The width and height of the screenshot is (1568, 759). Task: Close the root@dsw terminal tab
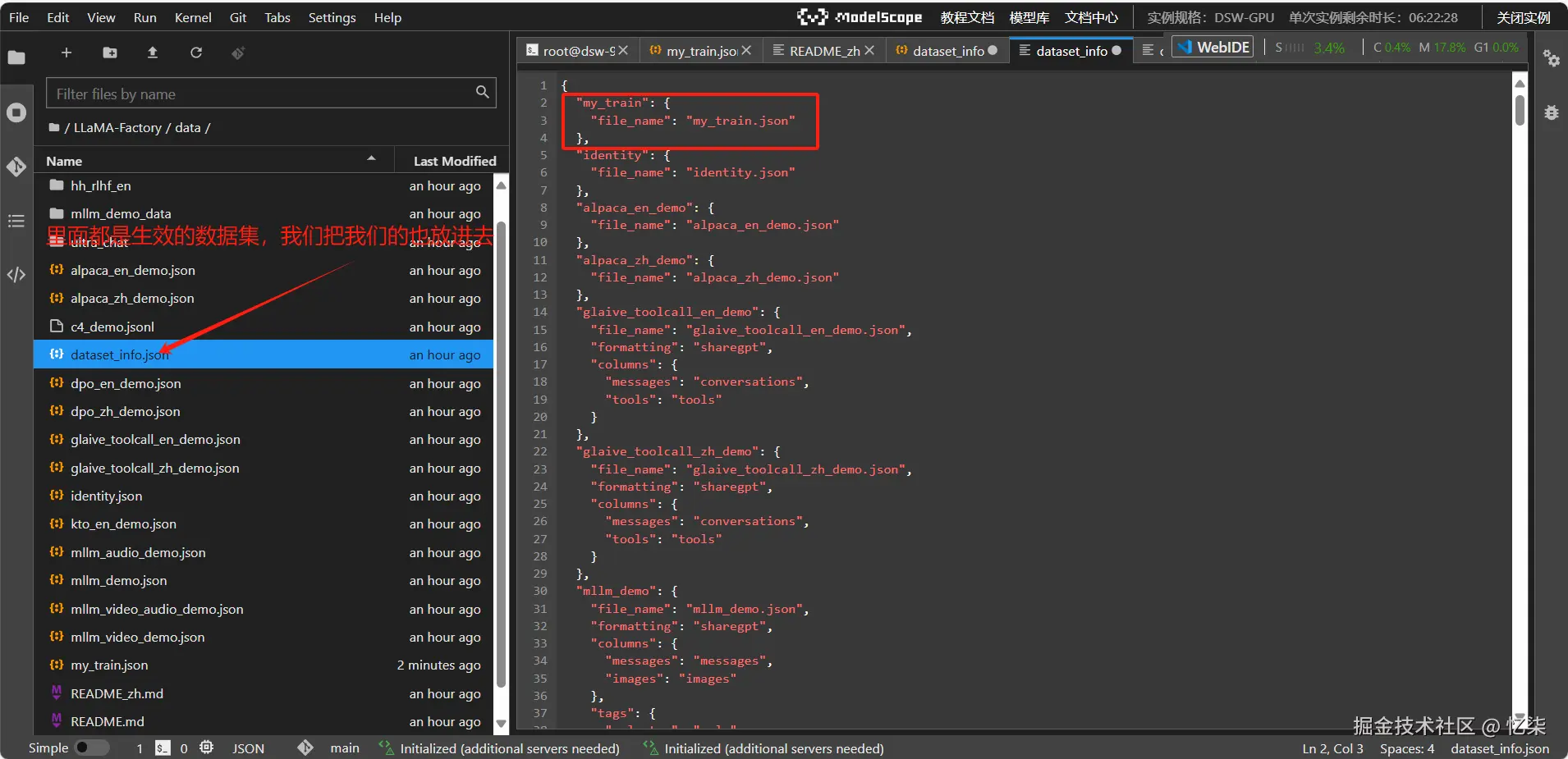[x=624, y=50]
